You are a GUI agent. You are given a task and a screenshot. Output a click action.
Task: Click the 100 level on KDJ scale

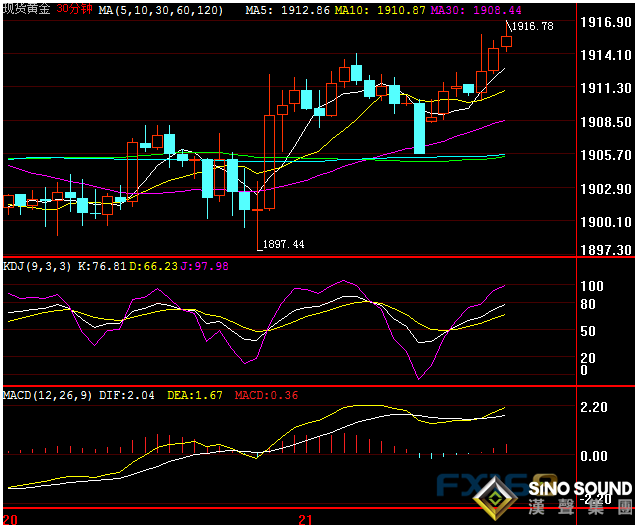592,286
